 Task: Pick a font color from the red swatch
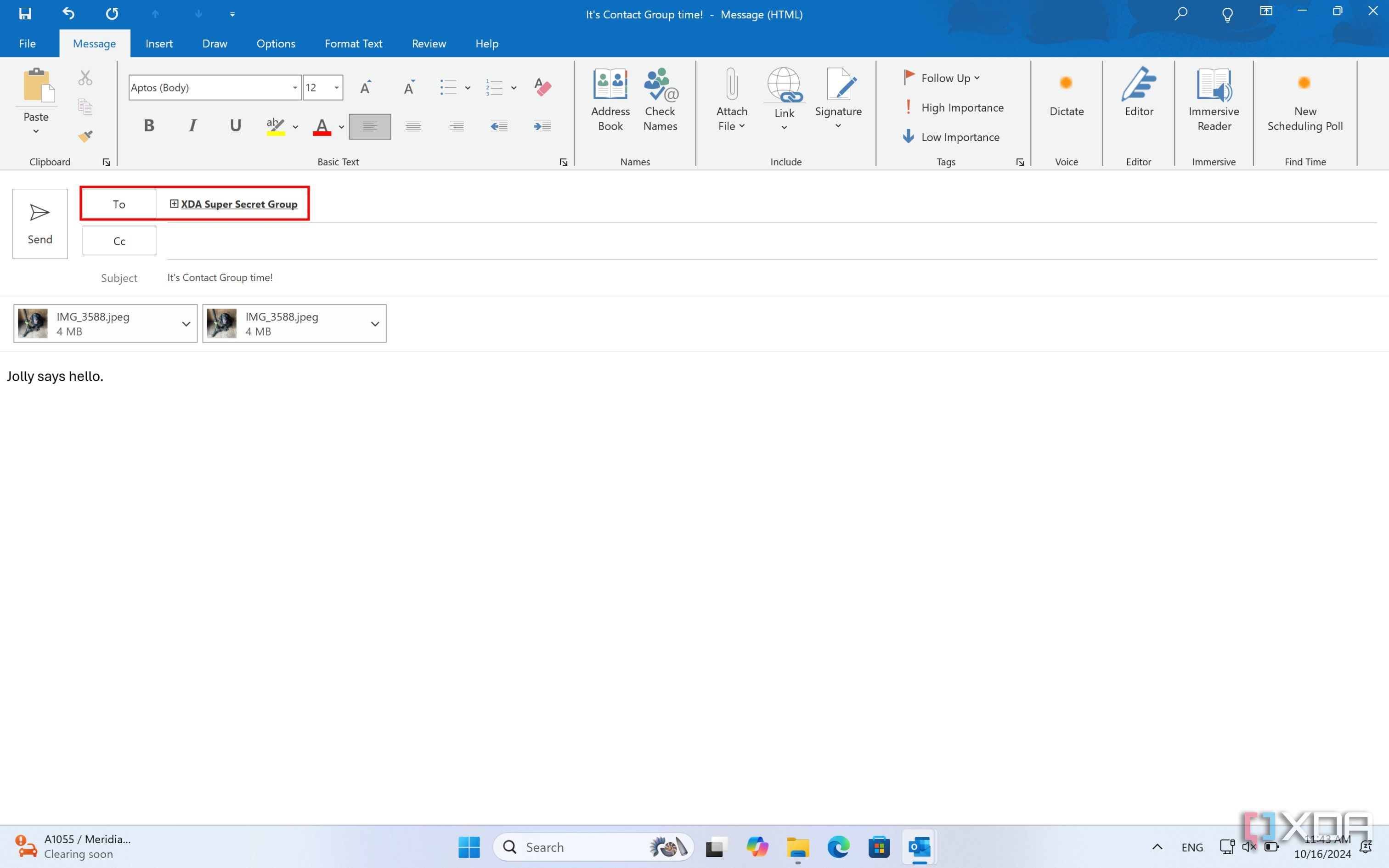point(322,126)
